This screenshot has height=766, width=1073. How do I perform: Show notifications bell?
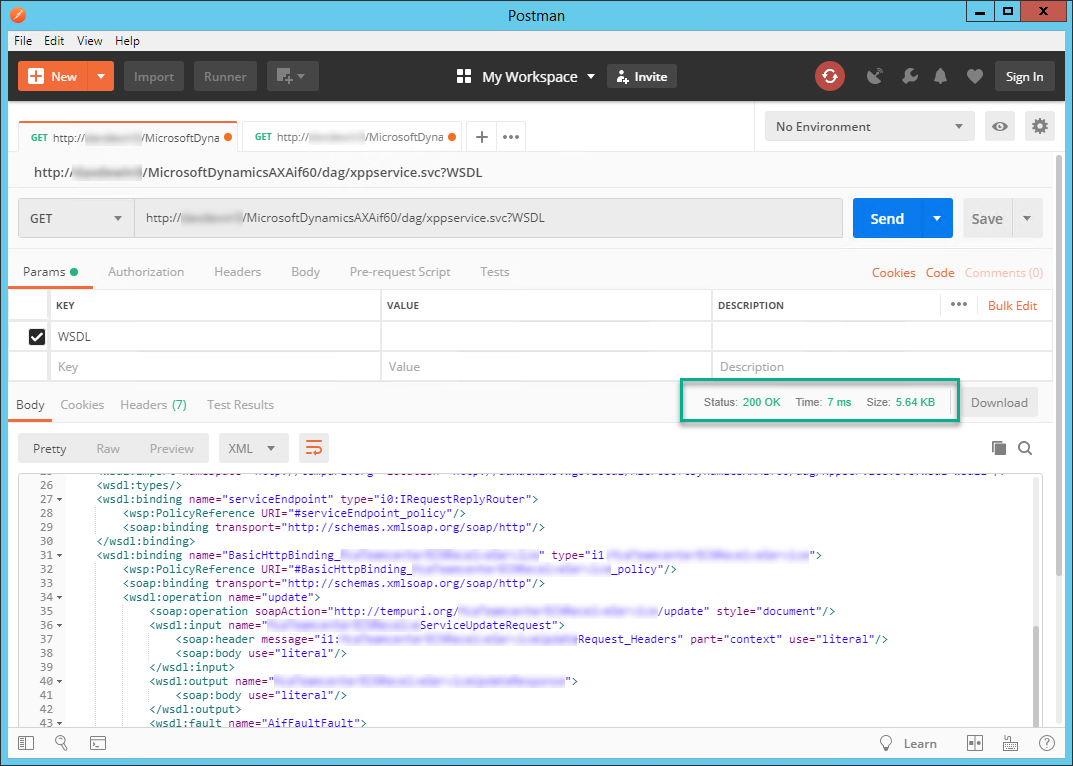tap(941, 76)
